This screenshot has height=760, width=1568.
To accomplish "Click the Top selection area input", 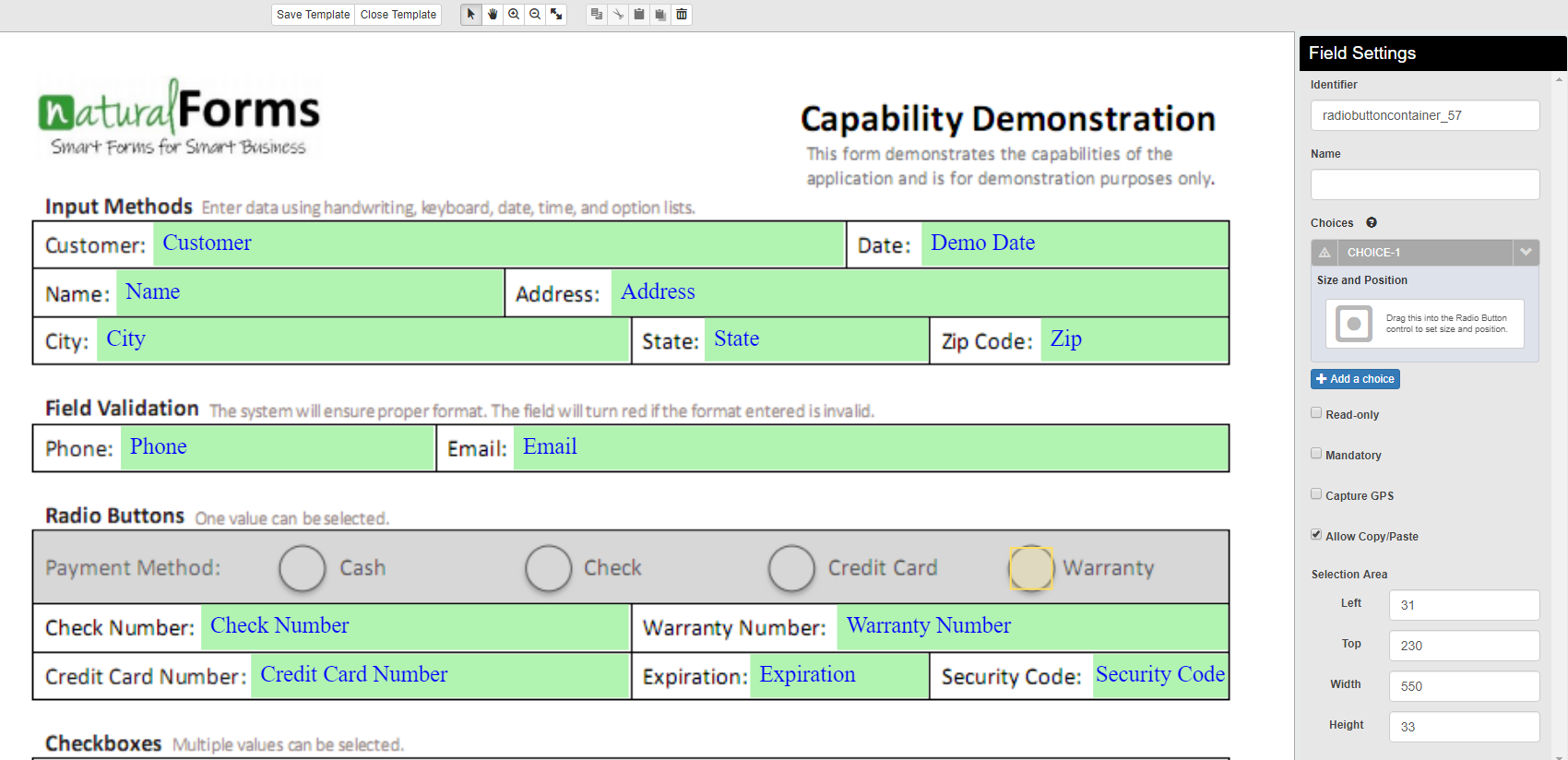I will coord(1464,646).
